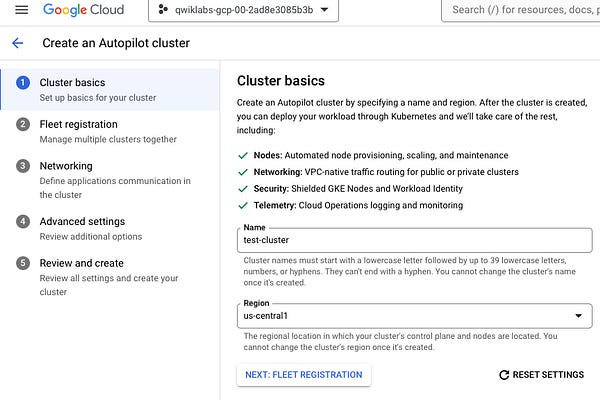Click the Name field containing test-cluster
This screenshot has height=400, width=600.
(x=415, y=240)
